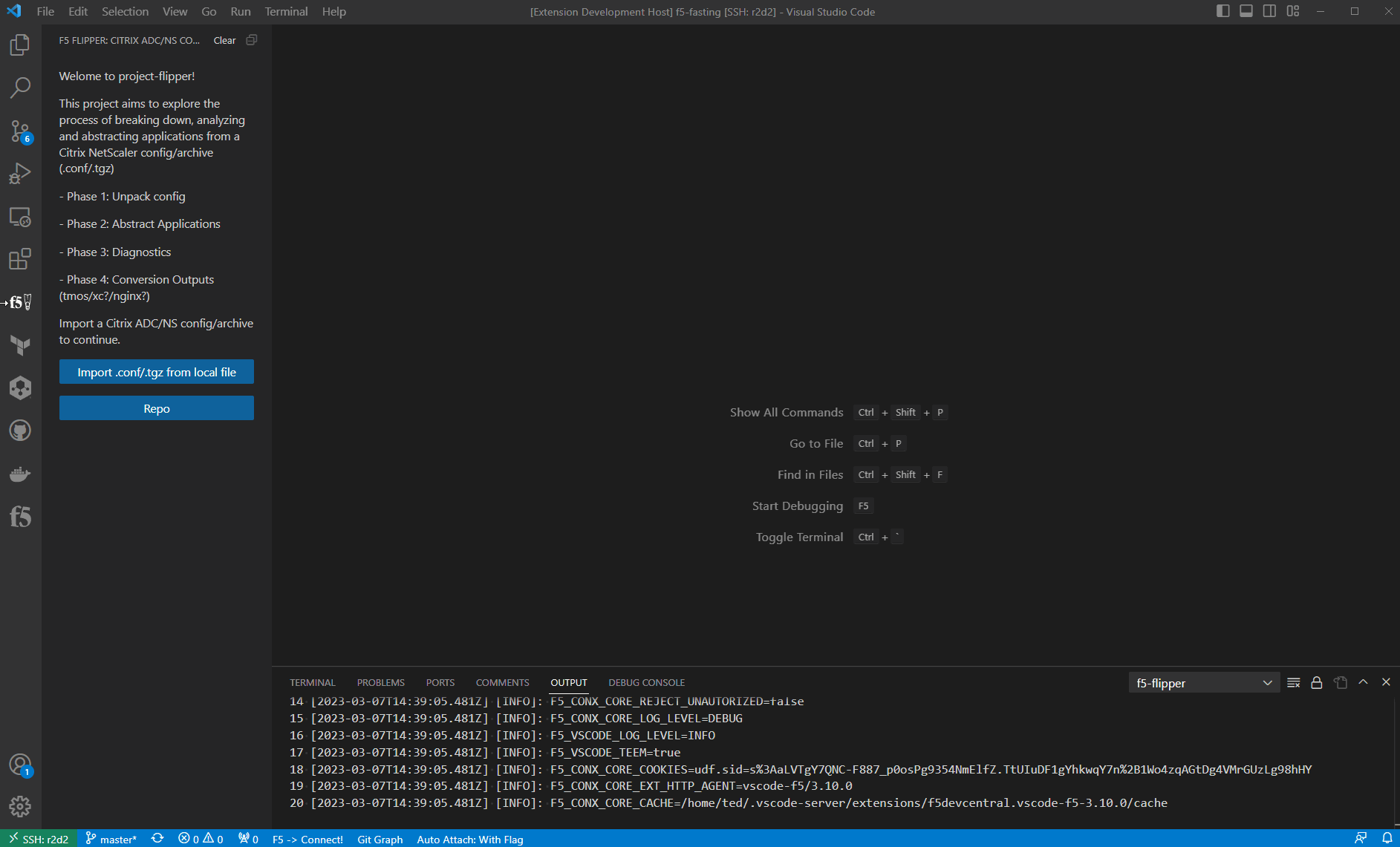This screenshot has width=1400, height=847.
Task: Clear the output panel contents
Action: coord(1293,683)
